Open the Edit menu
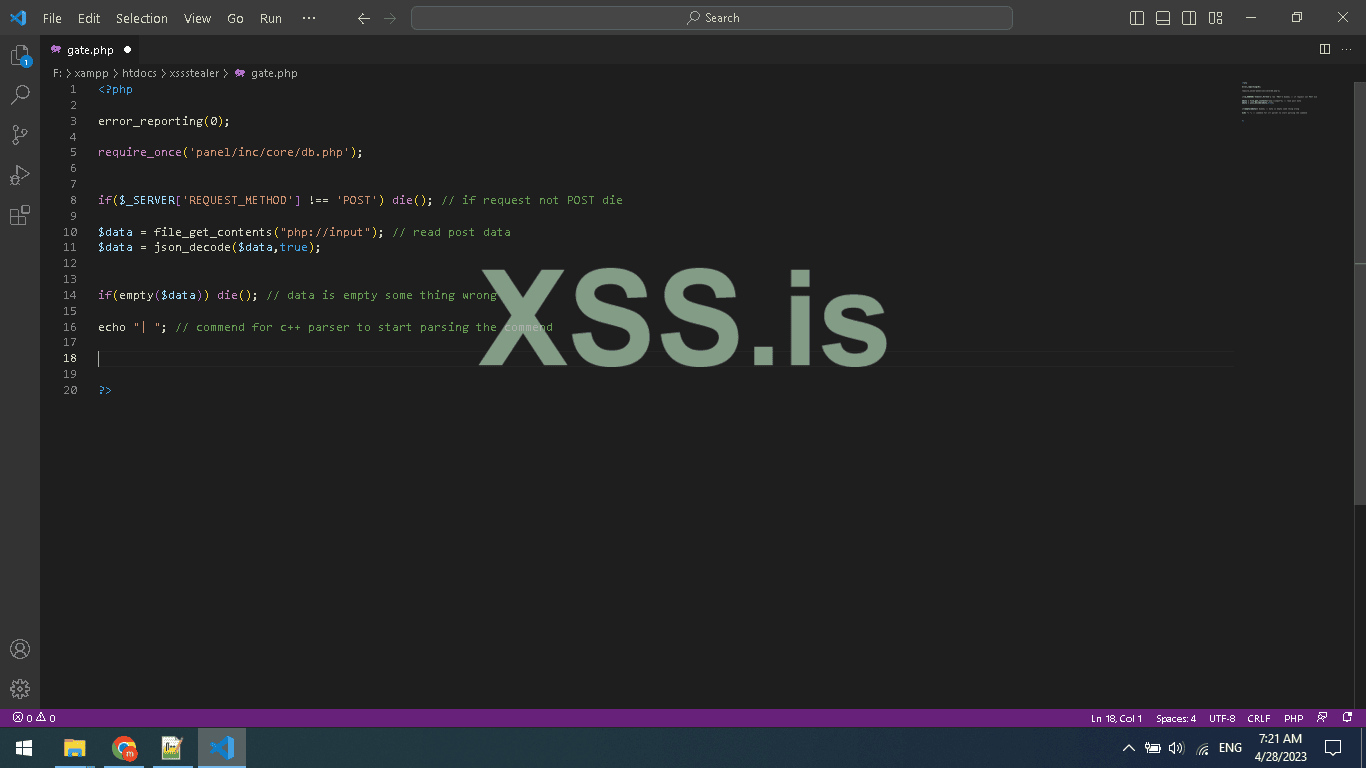This screenshot has width=1366, height=768. (89, 18)
